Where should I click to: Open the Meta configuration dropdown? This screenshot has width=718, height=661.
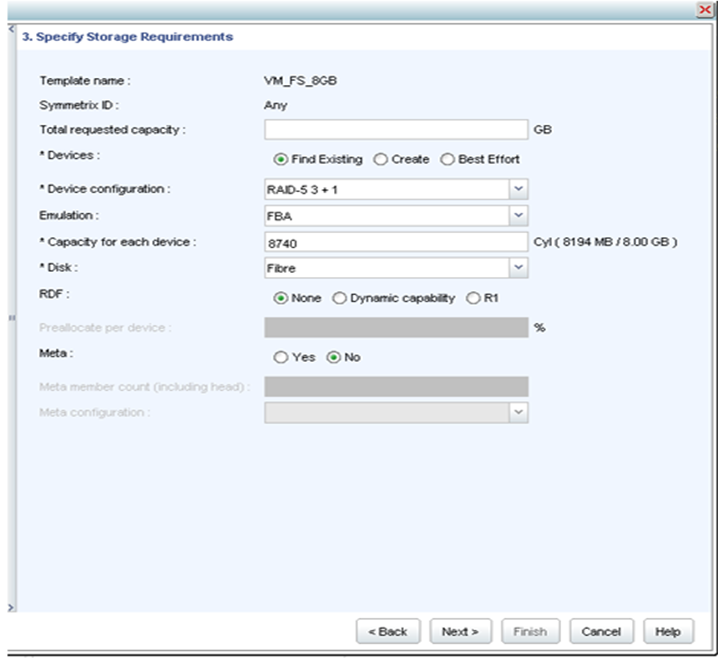[518, 412]
